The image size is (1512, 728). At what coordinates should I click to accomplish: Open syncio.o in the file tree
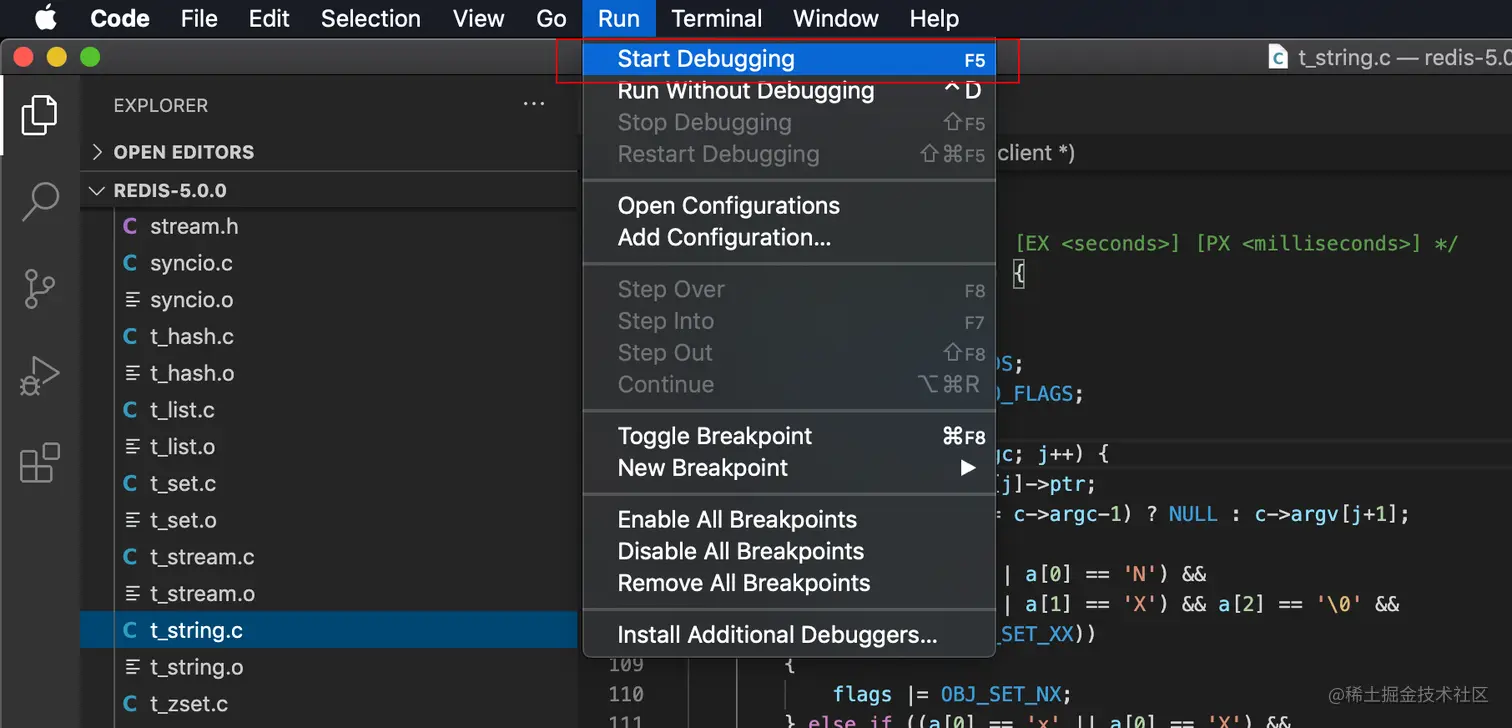[329, 300]
